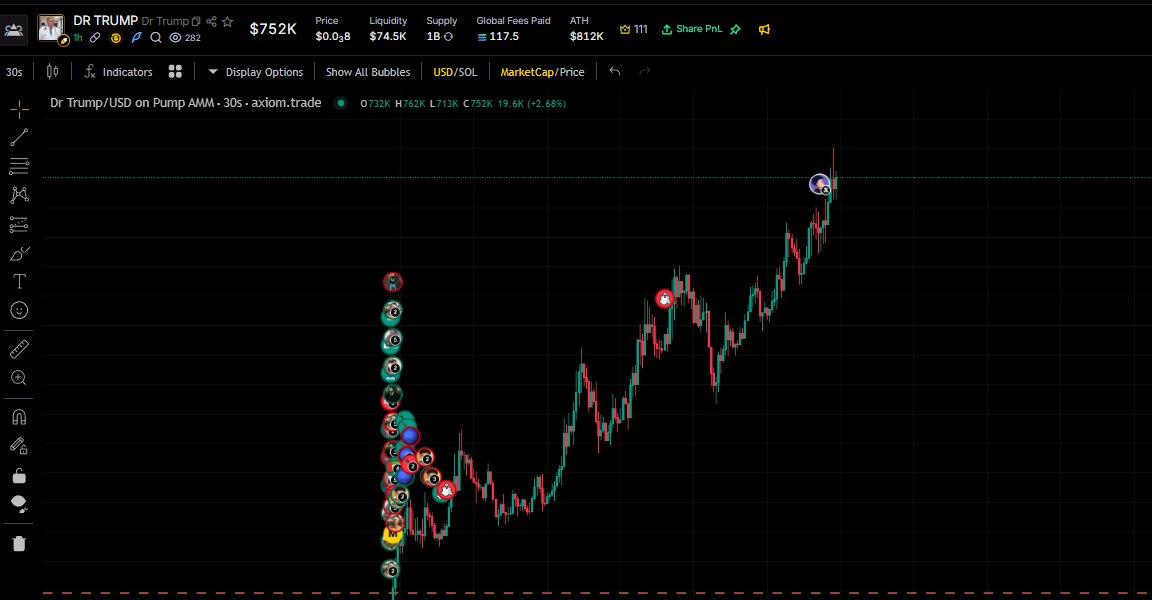Viewport: 1152px width, 600px height.
Task: Click the trader bubble near the chart peak
Action: click(x=820, y=184)
